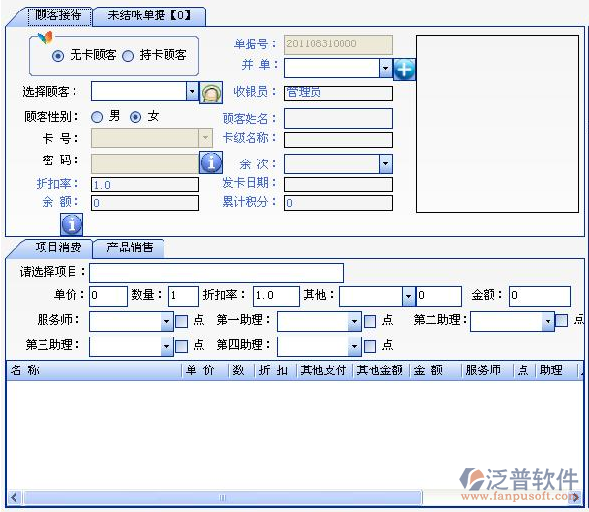The width and height of the screenshot is (589, 512).
Task: Click the info icon below 余额 field
Action: (x=71, y=225)
